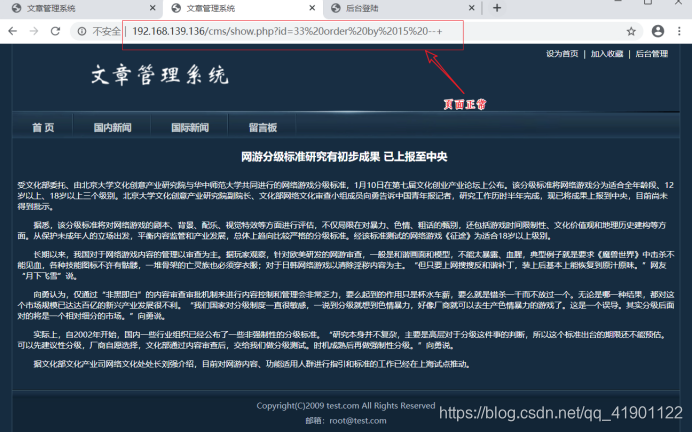
Task: Select the active second 文章管理系统 tab
Action: (x=242, y=8)
